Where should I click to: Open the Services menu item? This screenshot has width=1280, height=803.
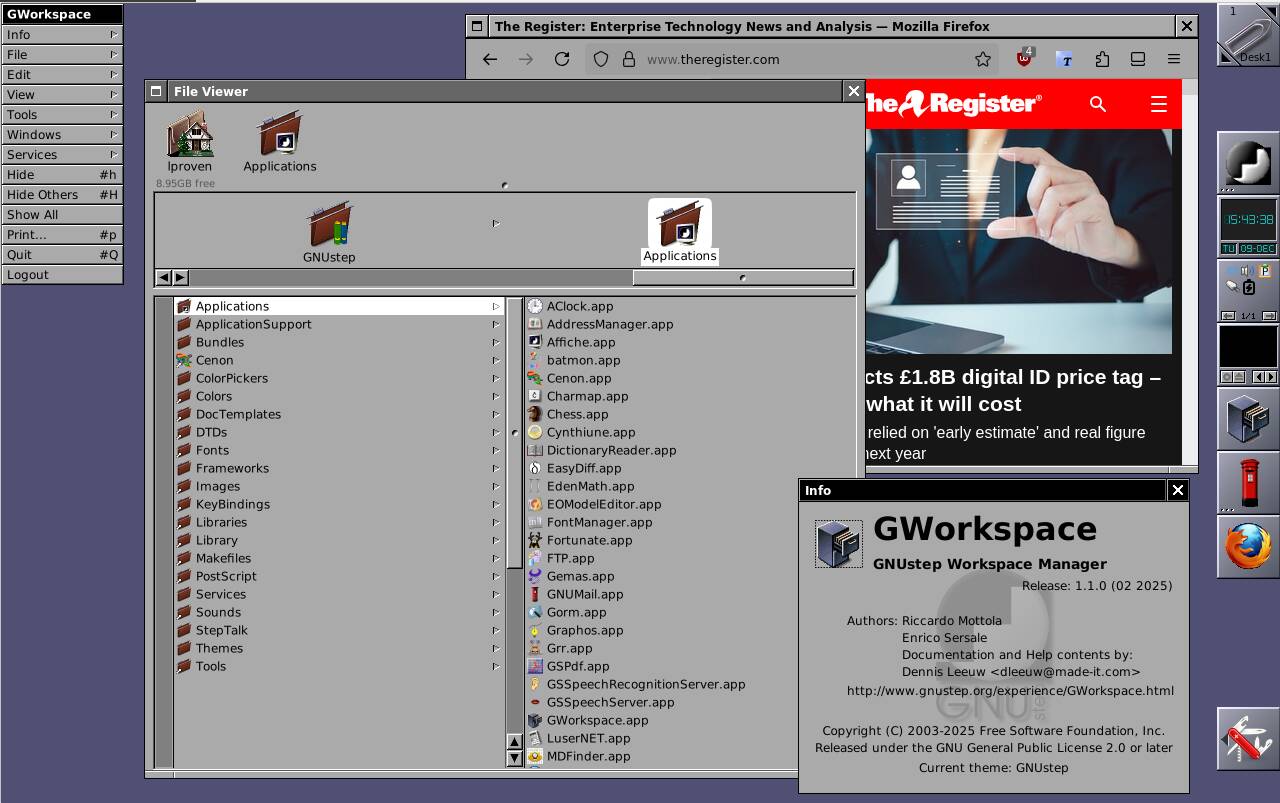click(x=62, y=154)
